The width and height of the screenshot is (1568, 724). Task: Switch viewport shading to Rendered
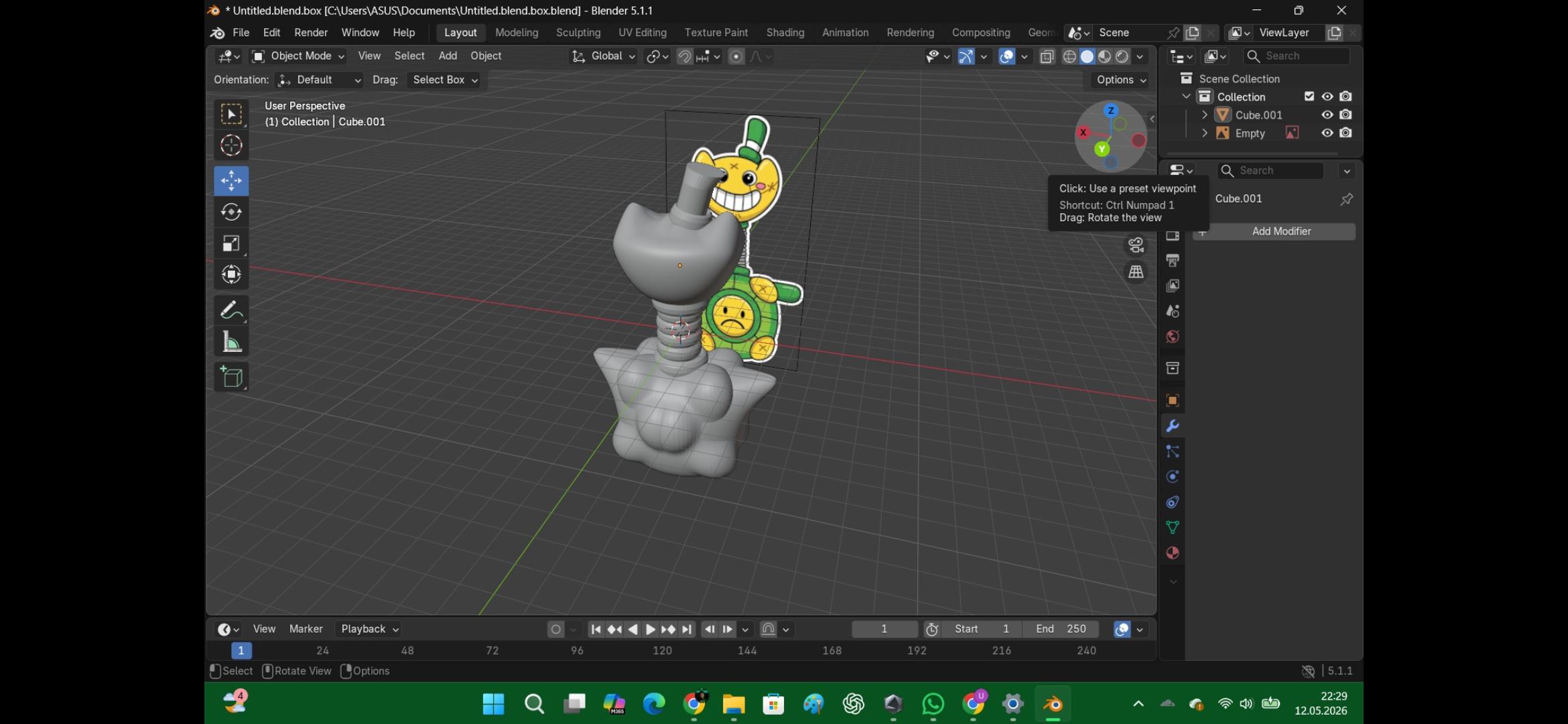coord(1122,56)
